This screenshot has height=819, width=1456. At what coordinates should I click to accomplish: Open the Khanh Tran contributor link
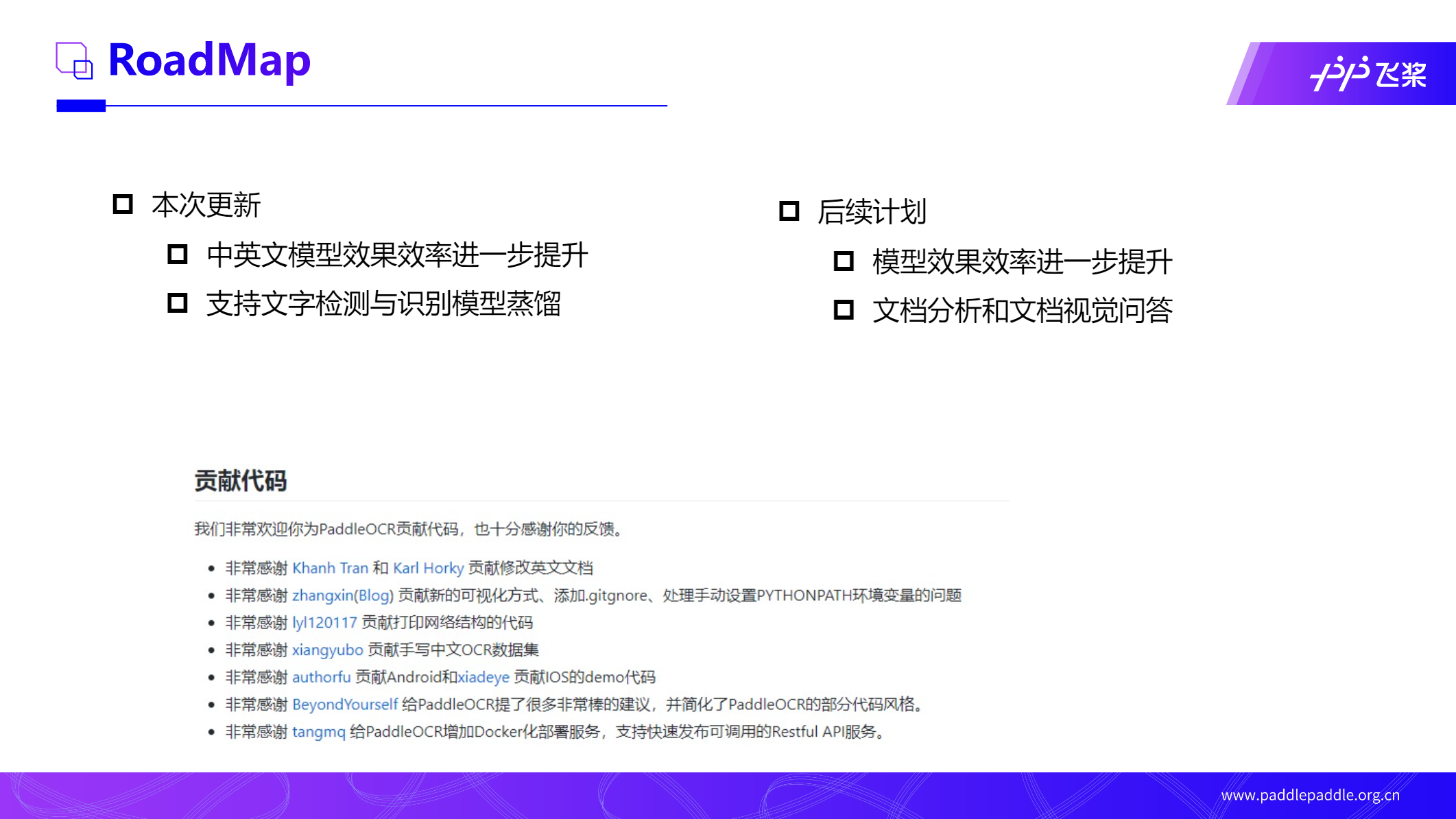331,568
